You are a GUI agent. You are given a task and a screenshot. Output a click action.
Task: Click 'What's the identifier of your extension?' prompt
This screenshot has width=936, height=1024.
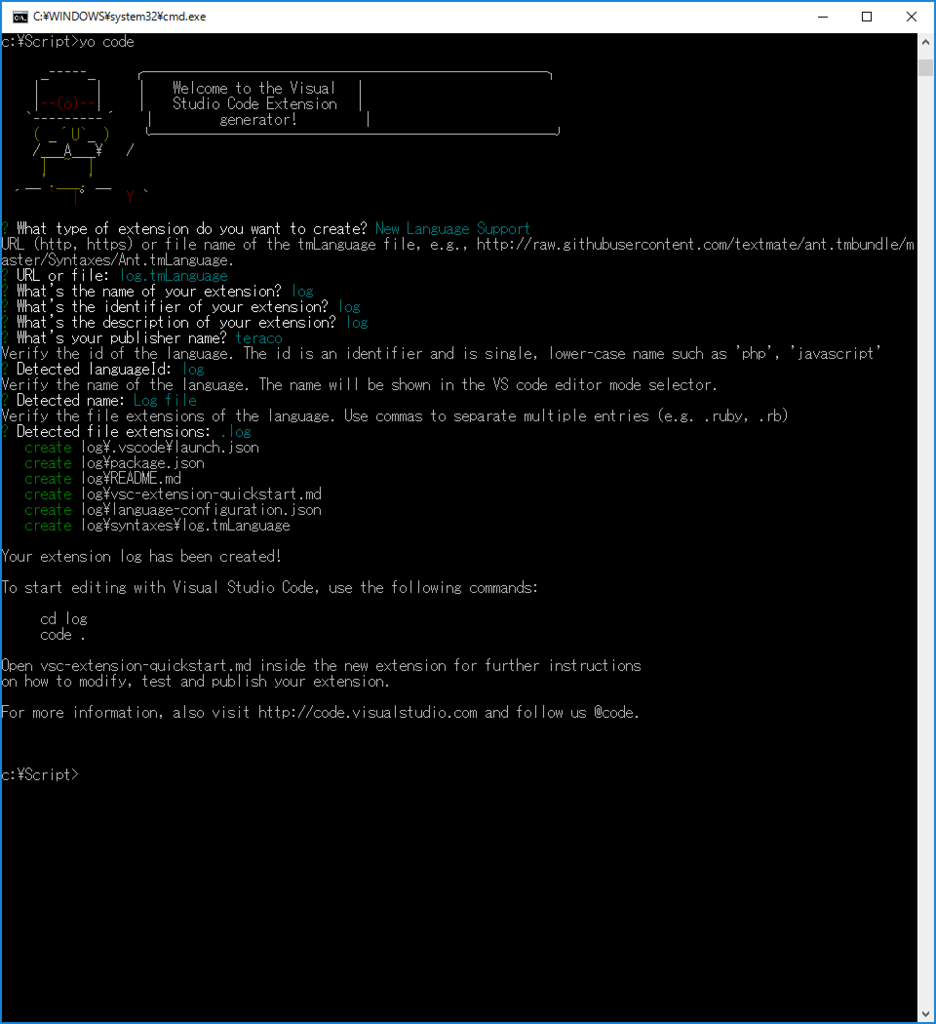172,307
